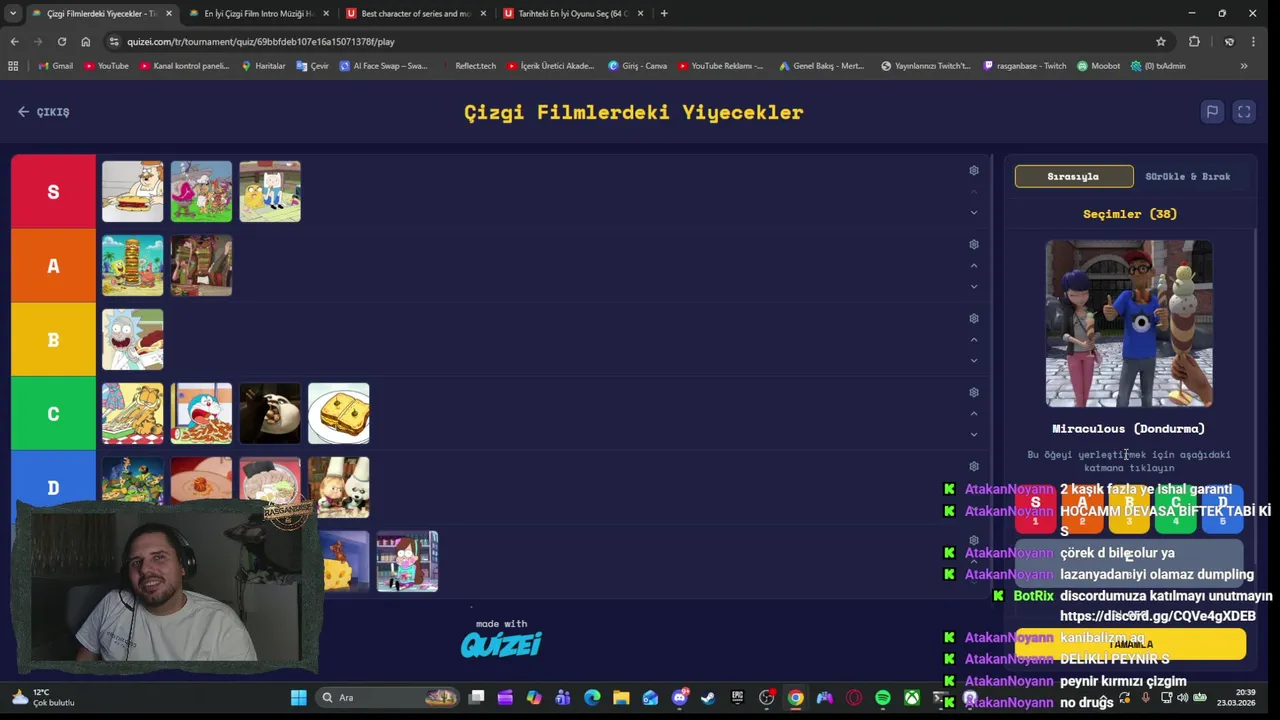Screen dimensions: 1280x720
Task: Open settings gear for the S tier row
Action: 974,171
